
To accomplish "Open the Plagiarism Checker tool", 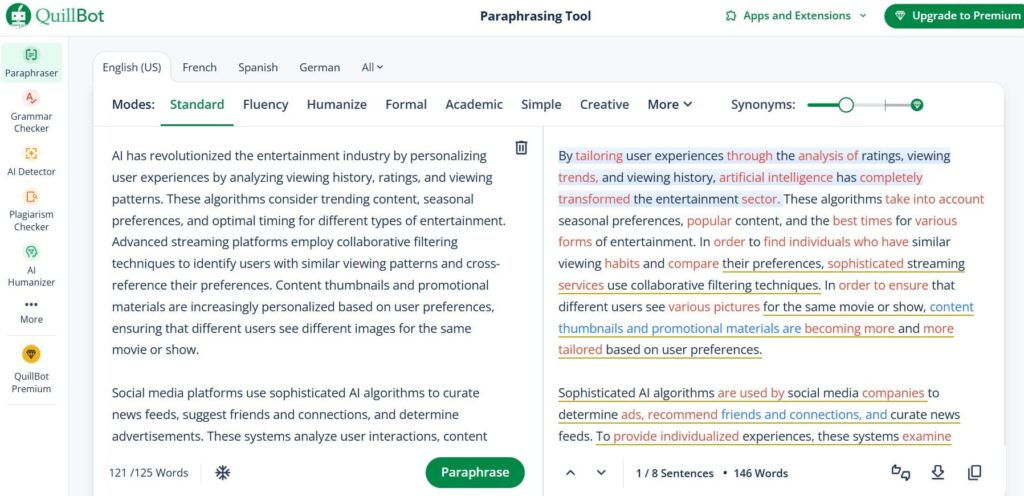I will coord(31,210).
